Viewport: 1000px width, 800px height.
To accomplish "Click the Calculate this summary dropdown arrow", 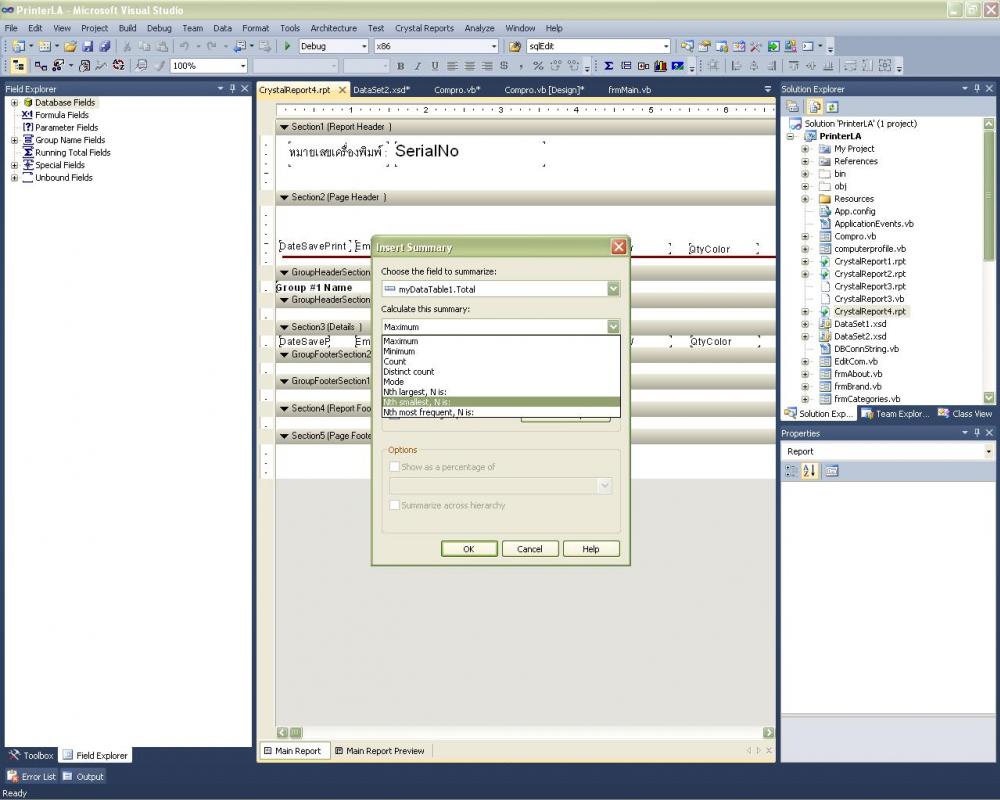I will click(x=613, y=327).
